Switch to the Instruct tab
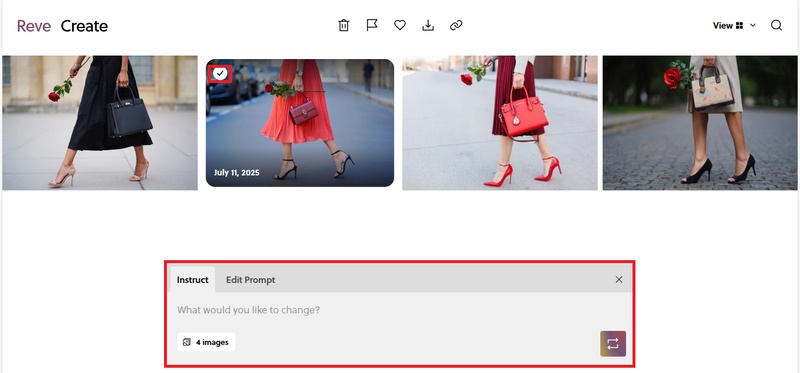Viewport: 800px width, 373px height. 192,280
